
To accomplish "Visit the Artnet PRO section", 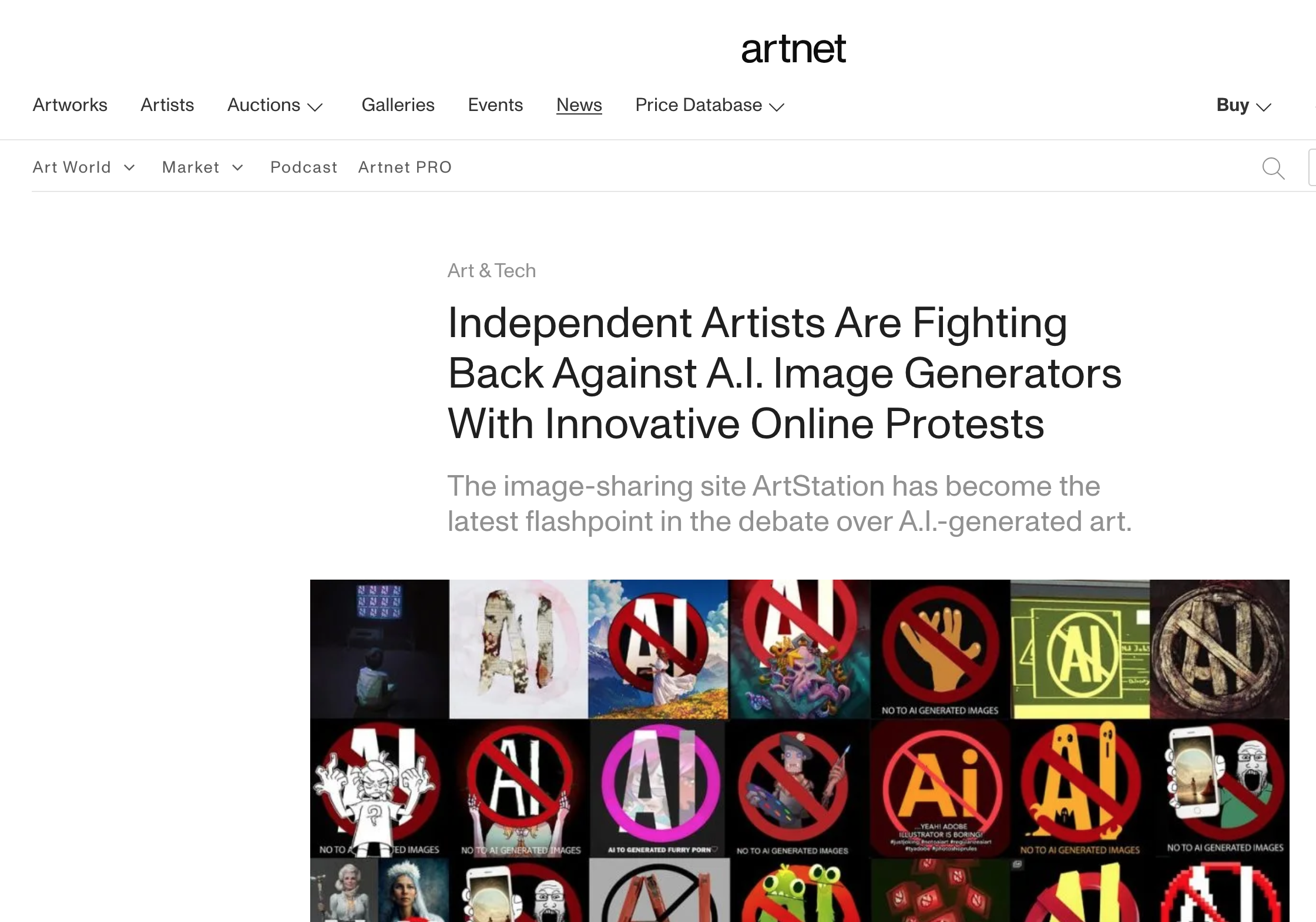I will pos(405,167).
